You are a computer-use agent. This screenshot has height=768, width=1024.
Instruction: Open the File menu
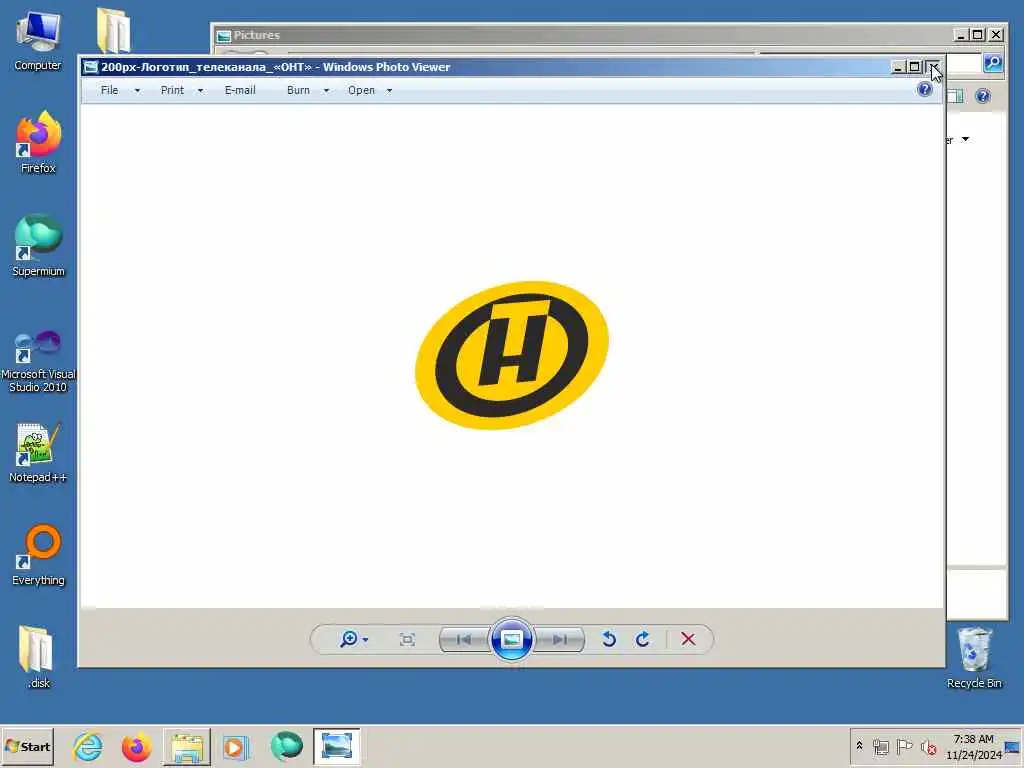coord(110,90)
